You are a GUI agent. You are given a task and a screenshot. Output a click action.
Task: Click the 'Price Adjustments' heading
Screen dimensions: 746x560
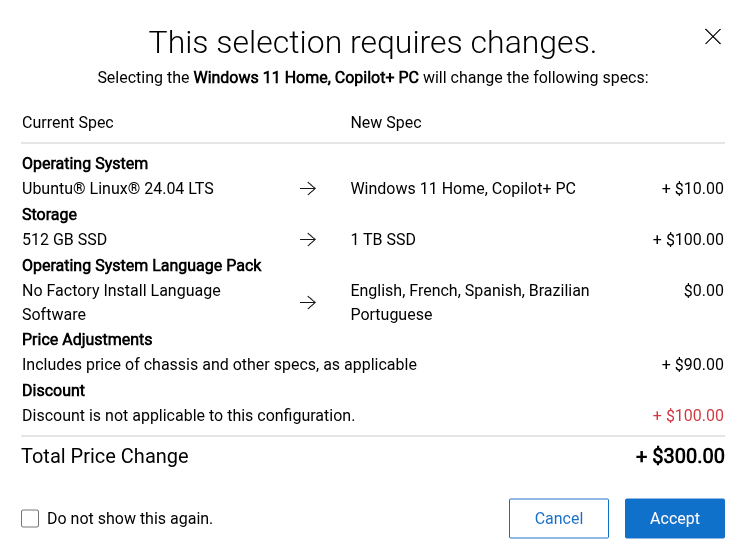point(87,340)
